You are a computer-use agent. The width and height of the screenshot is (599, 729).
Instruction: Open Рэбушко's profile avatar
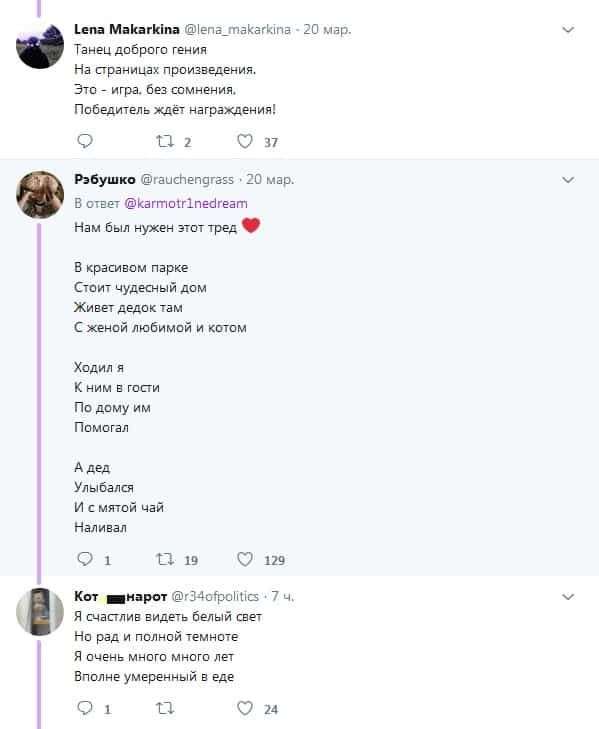click(x=40, y=195)
